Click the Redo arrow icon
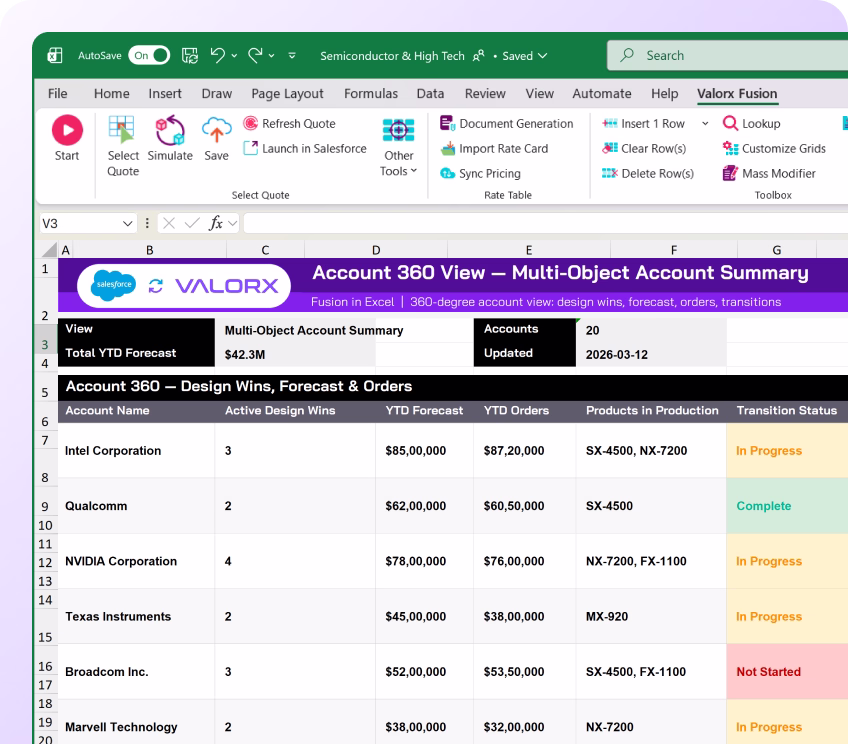 coord(255,55)
